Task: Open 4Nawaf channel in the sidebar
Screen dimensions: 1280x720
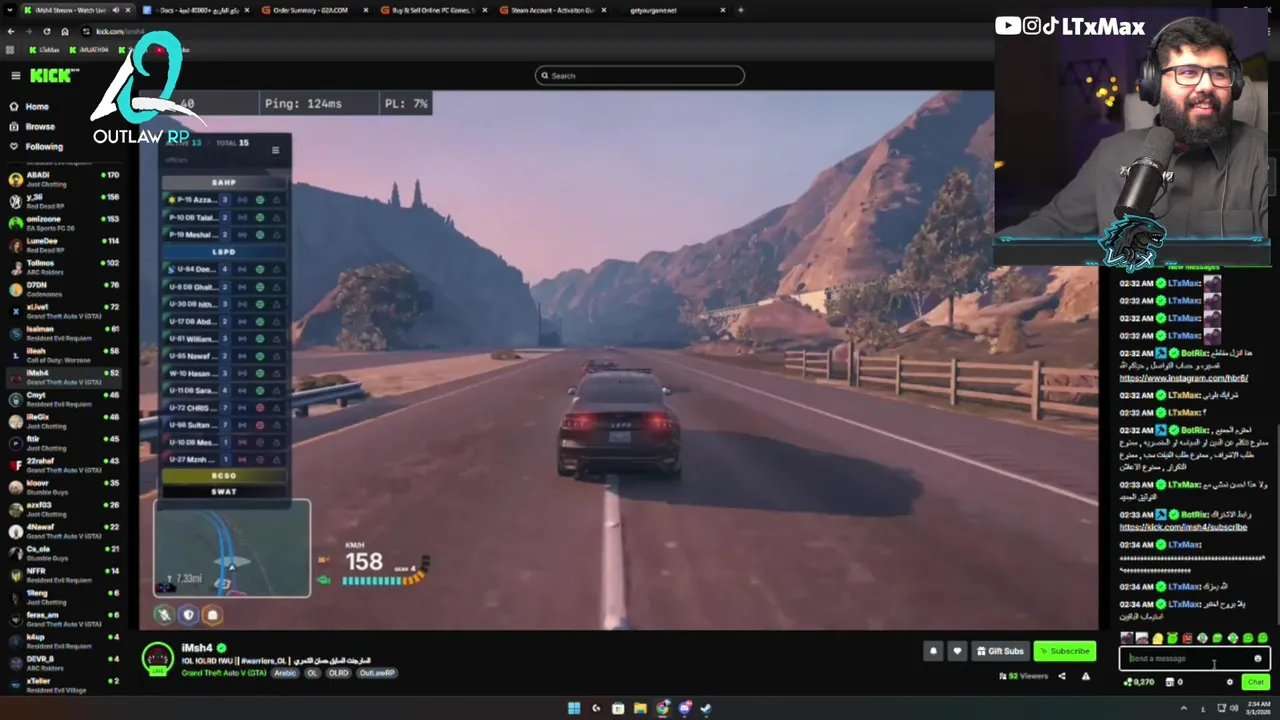Action: 62,531
